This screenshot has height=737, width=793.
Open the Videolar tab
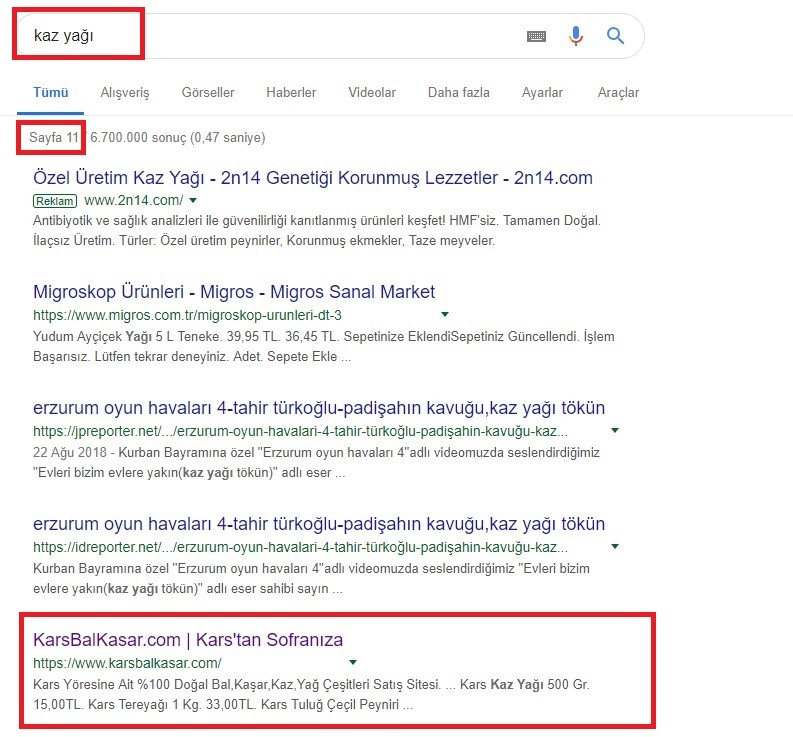click(372, 93)
